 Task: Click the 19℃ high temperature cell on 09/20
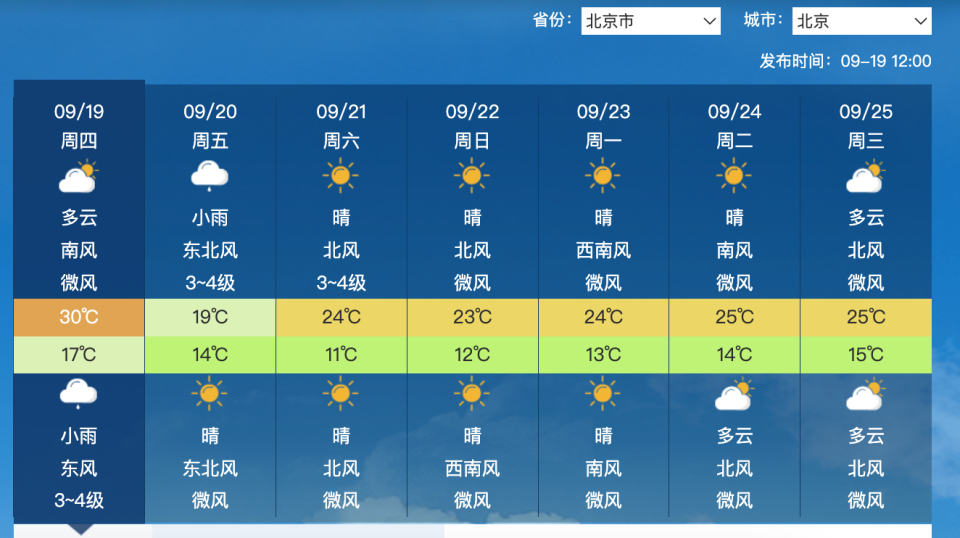tap(210, 317)
